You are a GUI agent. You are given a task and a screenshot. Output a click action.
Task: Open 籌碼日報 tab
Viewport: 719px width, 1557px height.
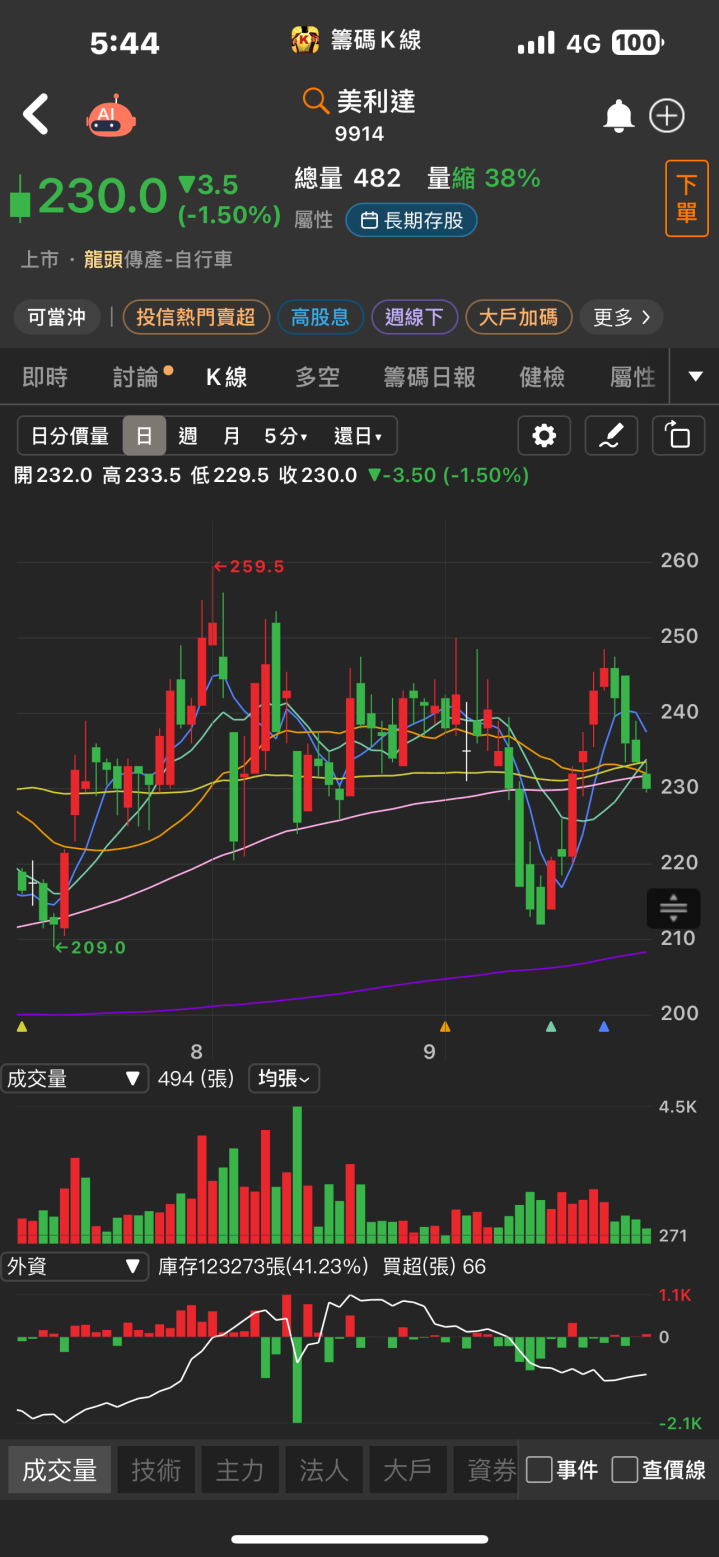pyautogui.click(x=430, y=377)
